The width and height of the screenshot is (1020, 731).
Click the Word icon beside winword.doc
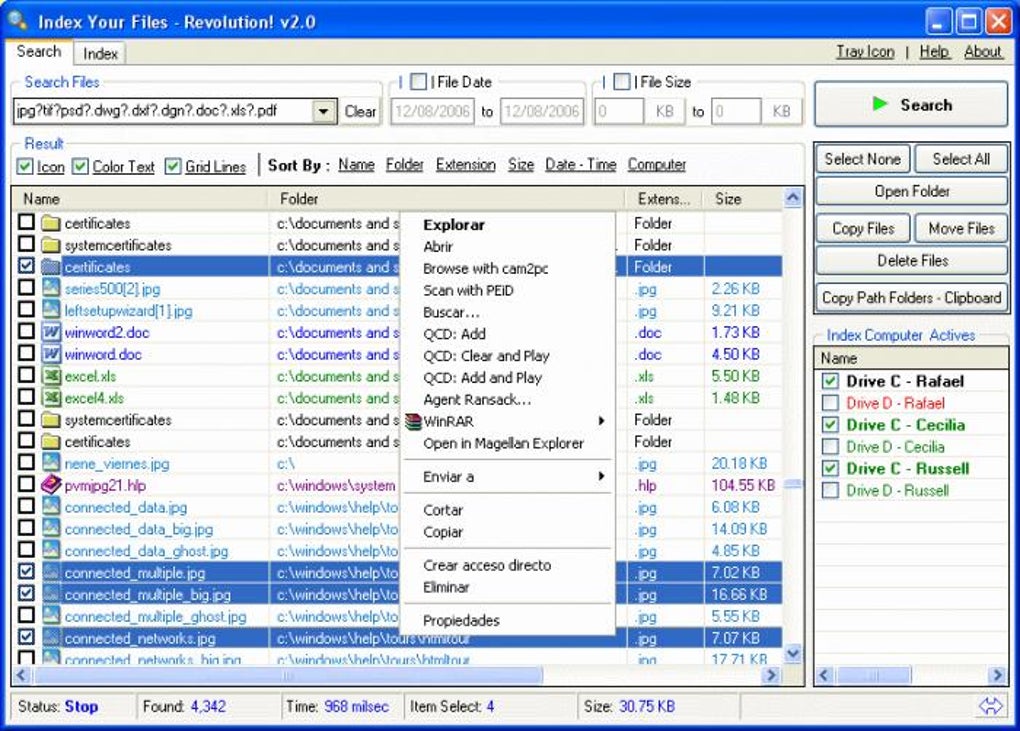pos(51,354)
